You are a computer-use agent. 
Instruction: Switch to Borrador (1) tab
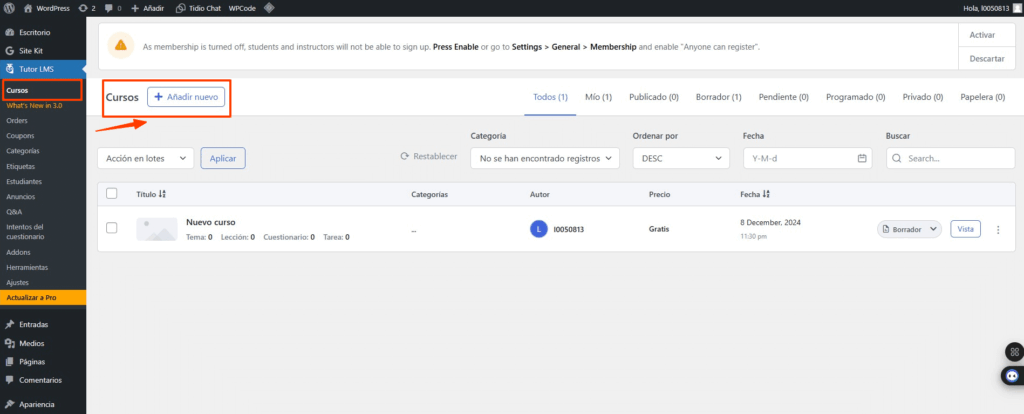coord(718,97)
